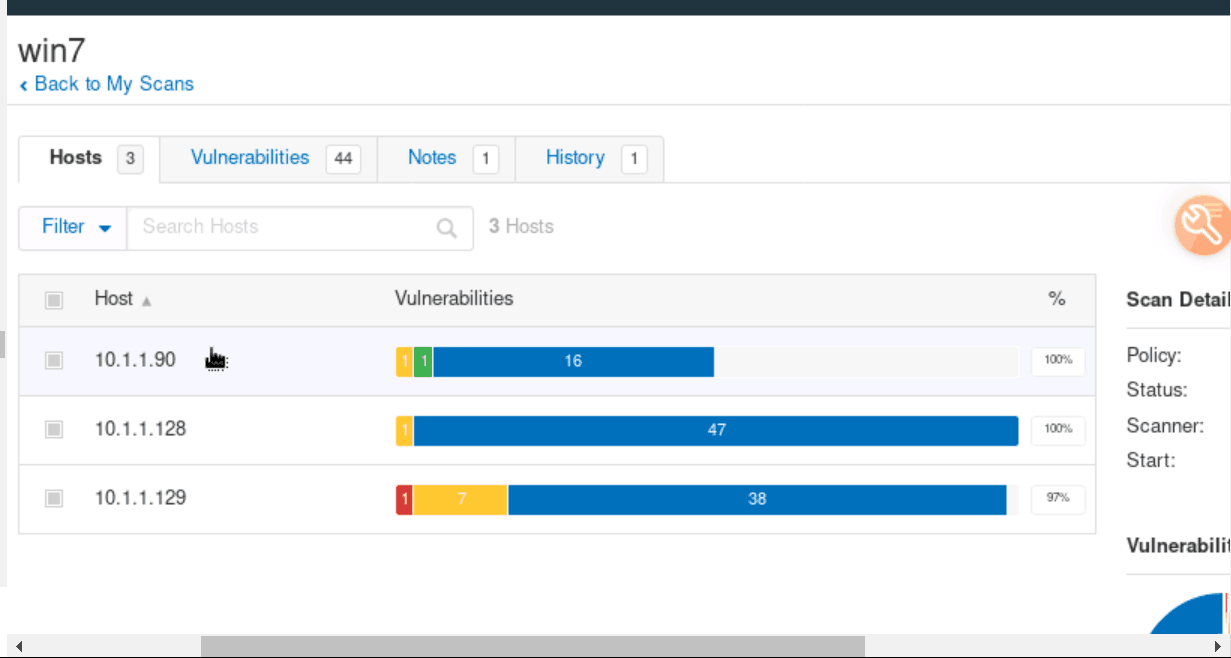Switch to the Vulnerabilities tab
The image size is (1231, 658).
[250, 158]
